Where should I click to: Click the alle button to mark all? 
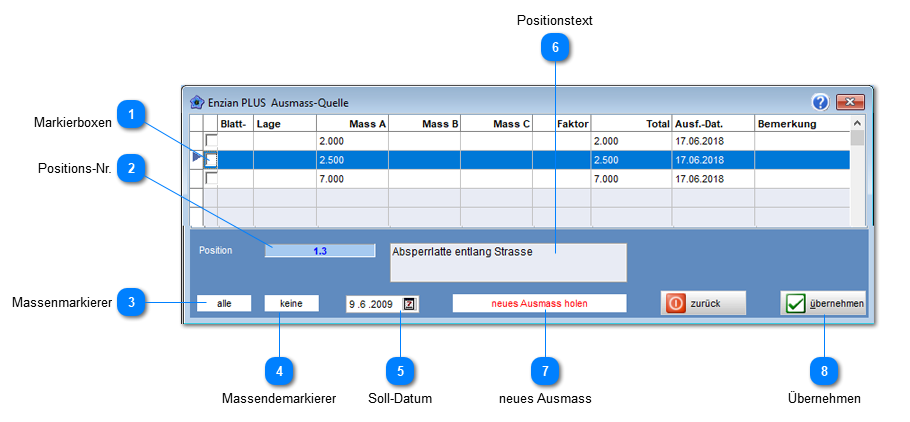(224, 304)
